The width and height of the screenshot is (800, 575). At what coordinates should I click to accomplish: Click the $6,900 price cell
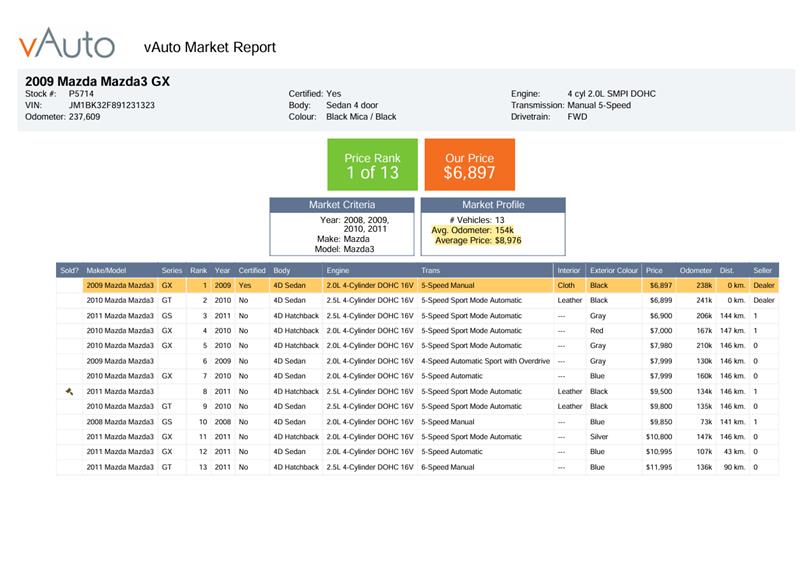tap(661, 316)
